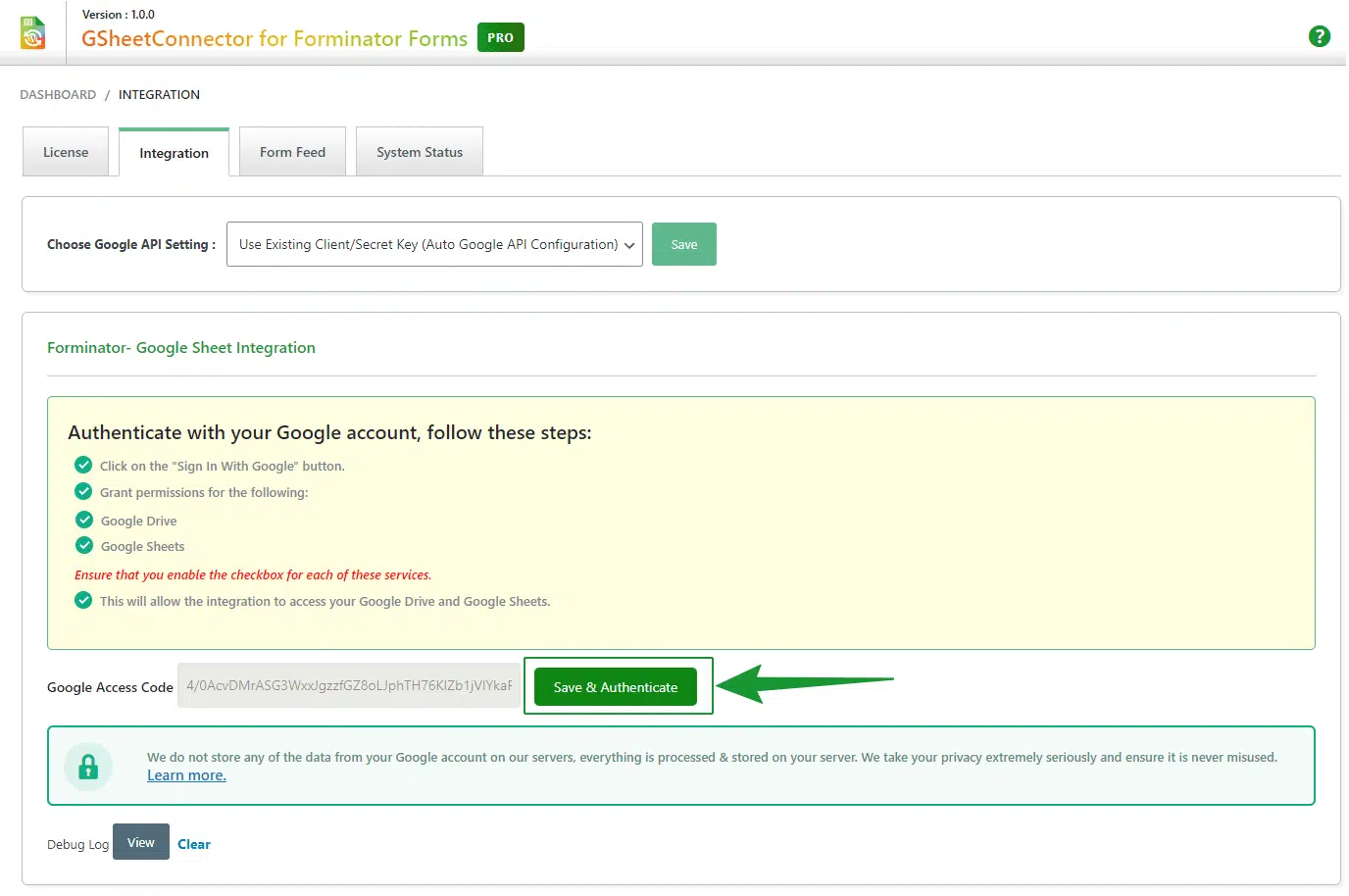Click the green padlock privacy icon
This screenshot has height=896, width=1349.
point(88,766)
